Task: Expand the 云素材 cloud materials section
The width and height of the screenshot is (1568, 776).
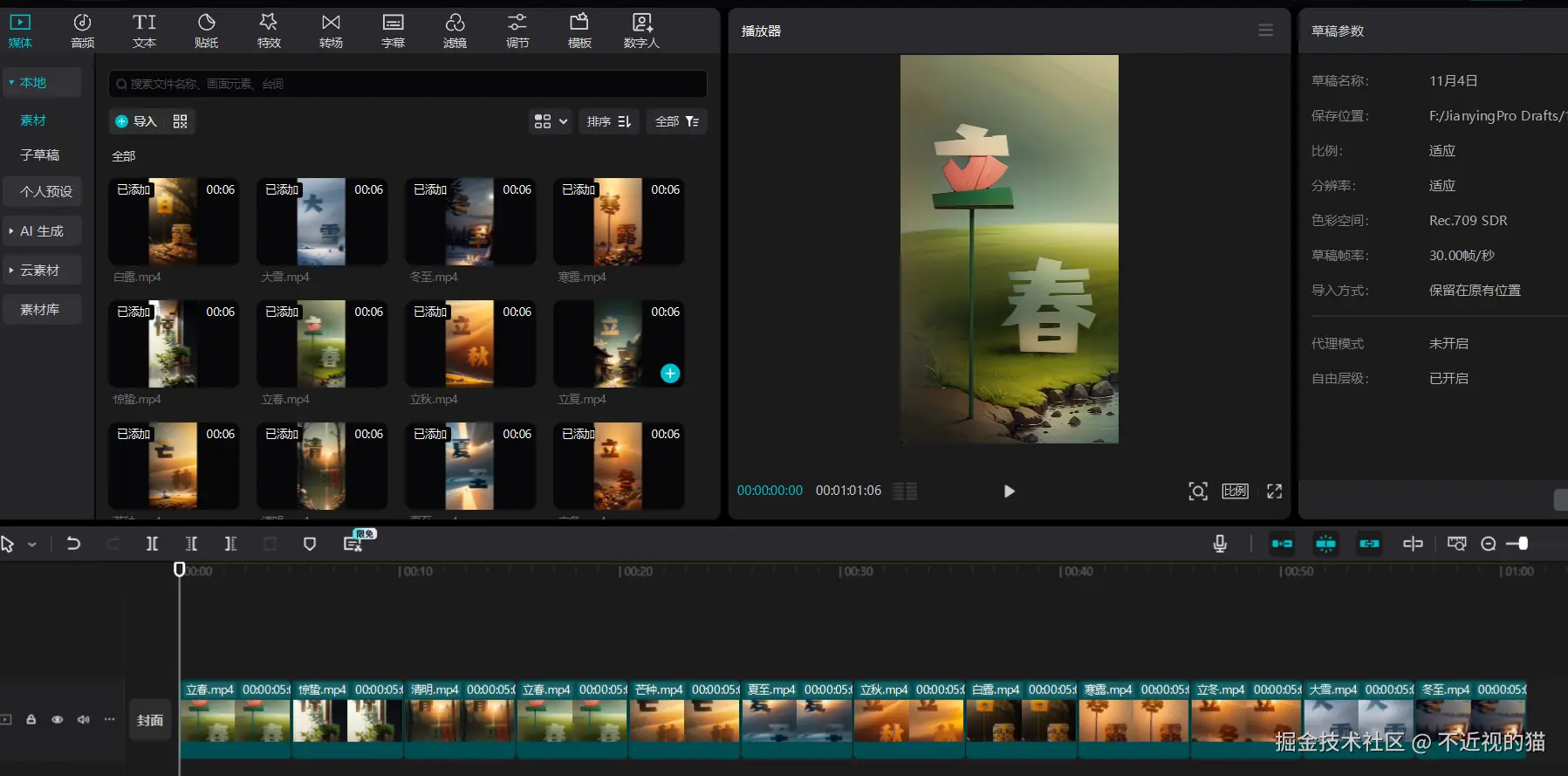Action: coord(41,271)
